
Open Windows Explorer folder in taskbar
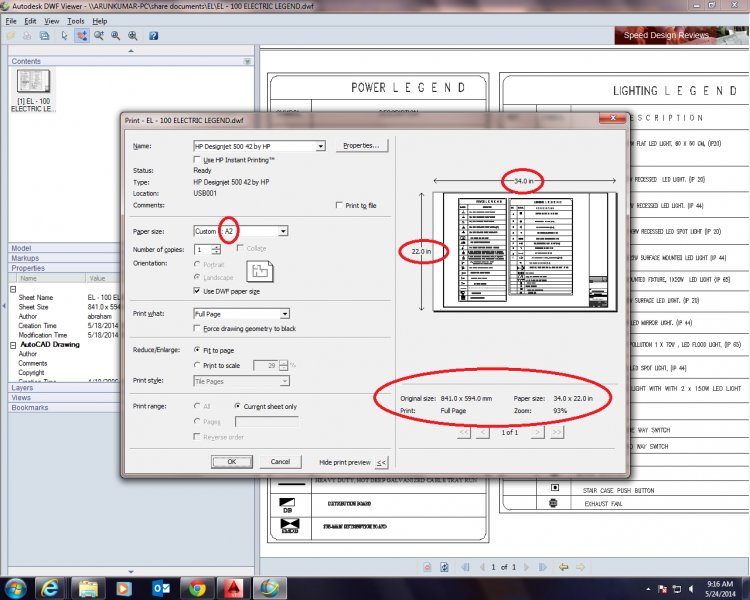click(x=88, y=588)
